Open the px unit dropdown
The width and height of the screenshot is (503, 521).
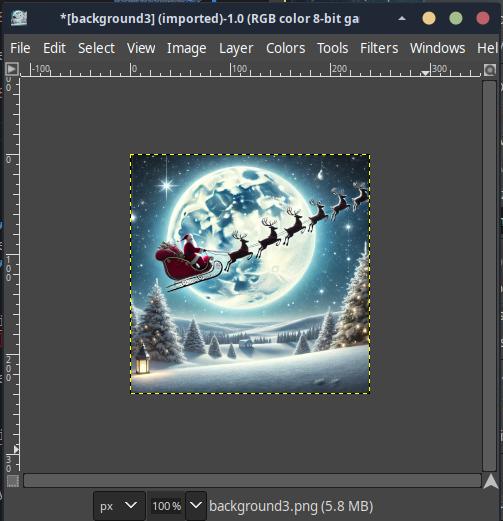[119, 506]
